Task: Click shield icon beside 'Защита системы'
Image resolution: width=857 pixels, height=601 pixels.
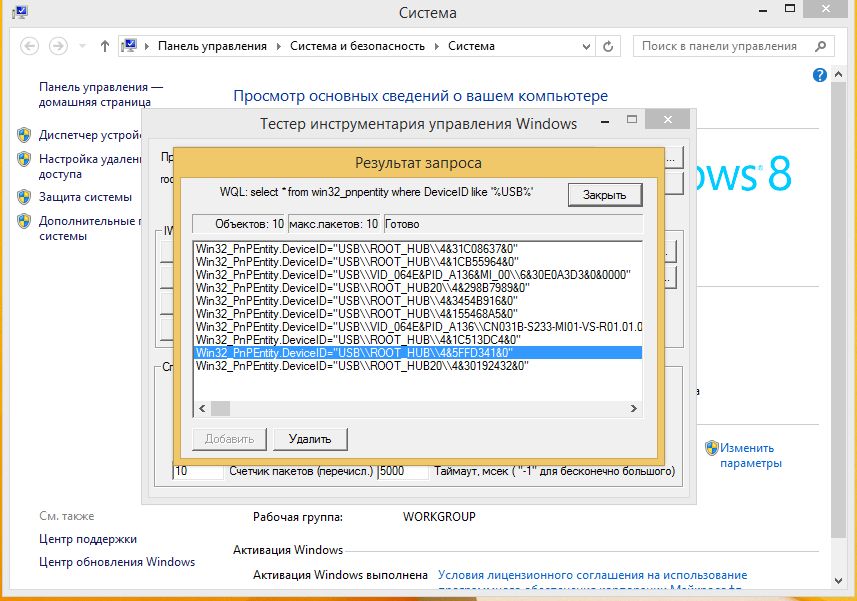Action: click(24, 197)
